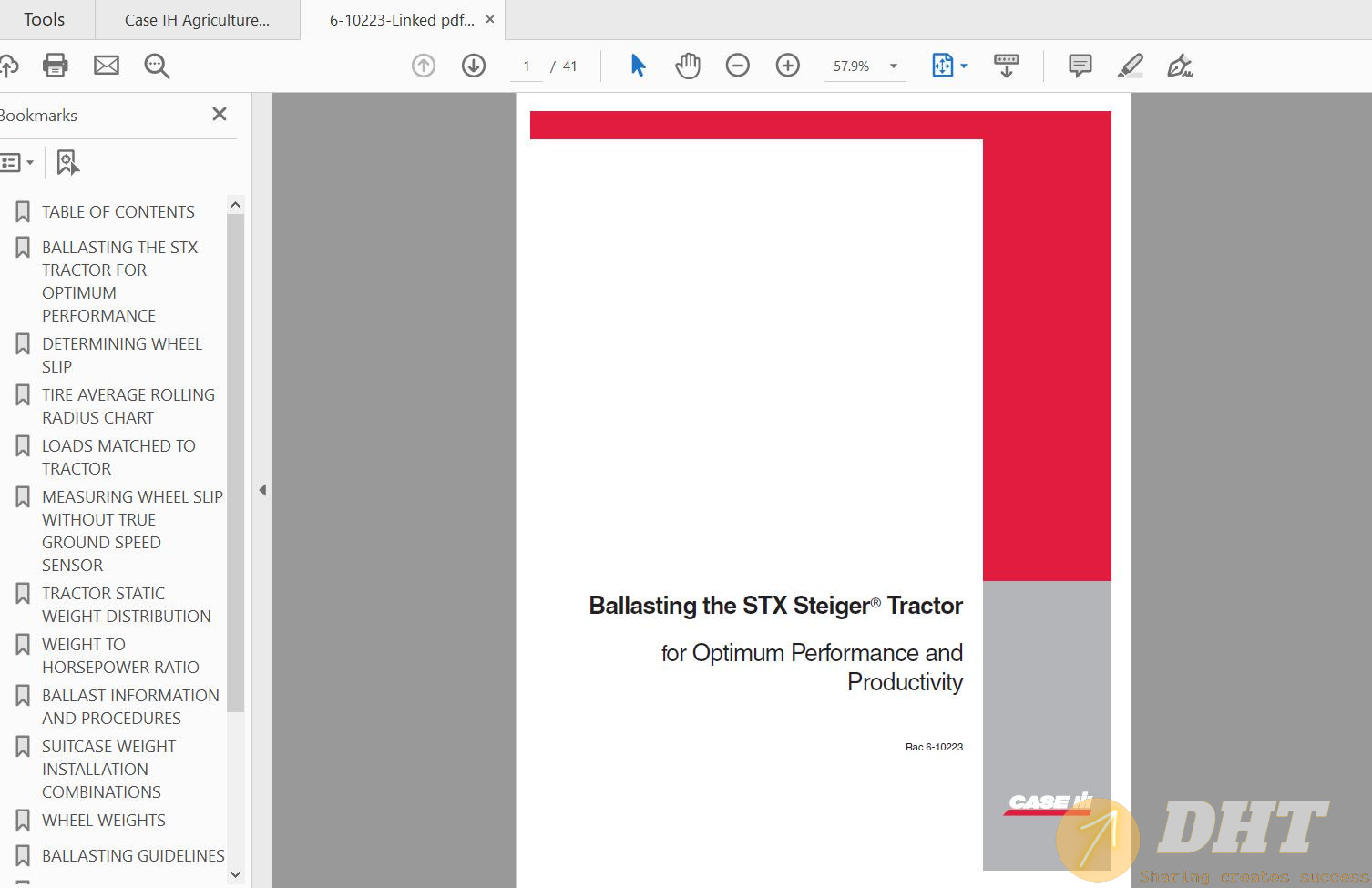1372x888 pixels.
Task: Zoom in with plus icon
Action: click(788, 66)
